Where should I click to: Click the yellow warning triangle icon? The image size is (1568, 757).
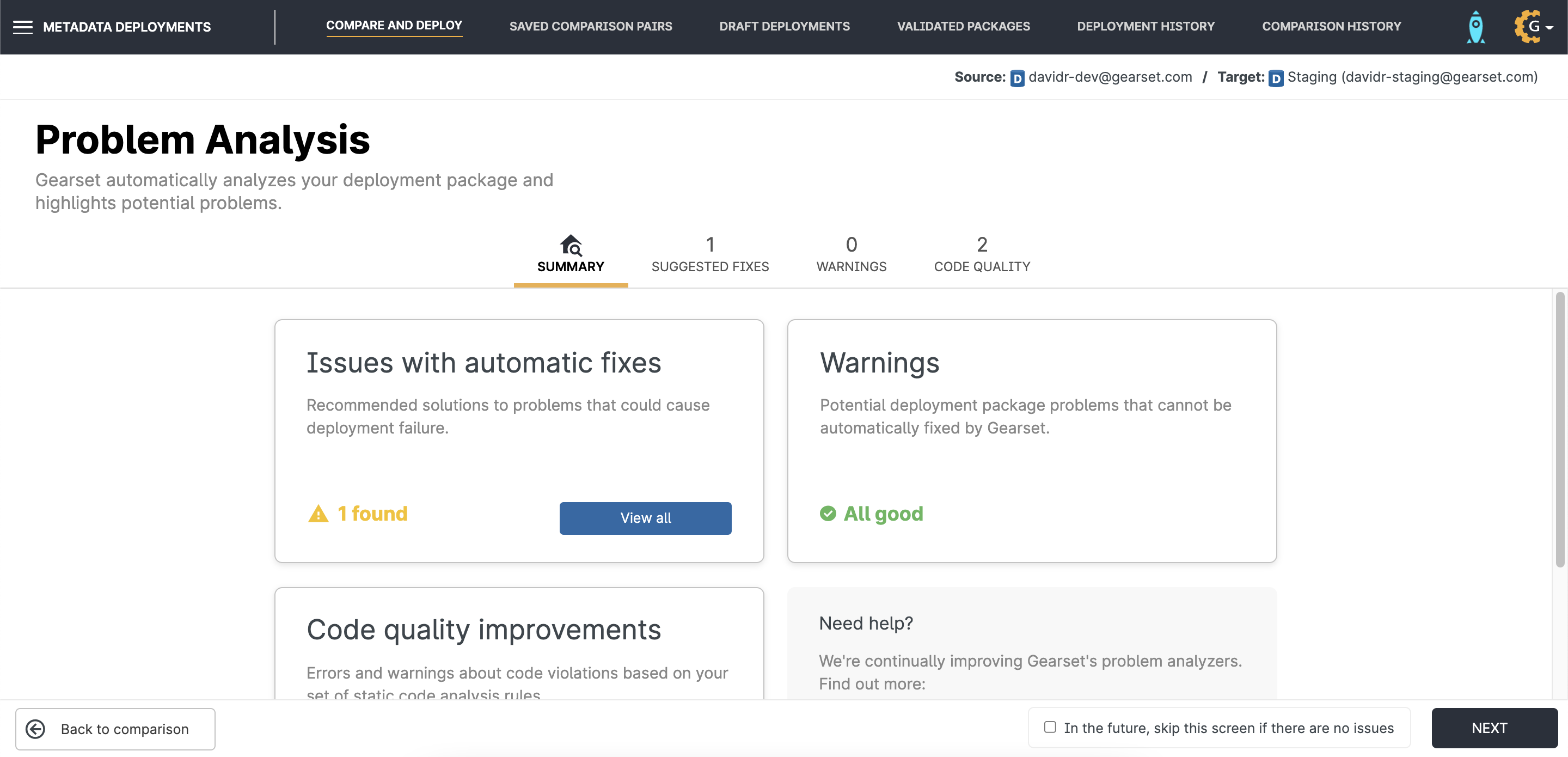coord(318,514)
